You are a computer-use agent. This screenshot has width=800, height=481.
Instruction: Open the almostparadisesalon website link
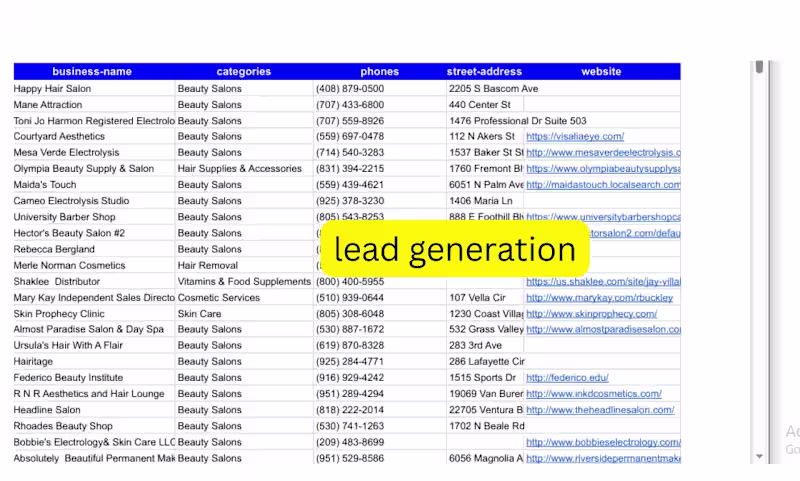603,330
